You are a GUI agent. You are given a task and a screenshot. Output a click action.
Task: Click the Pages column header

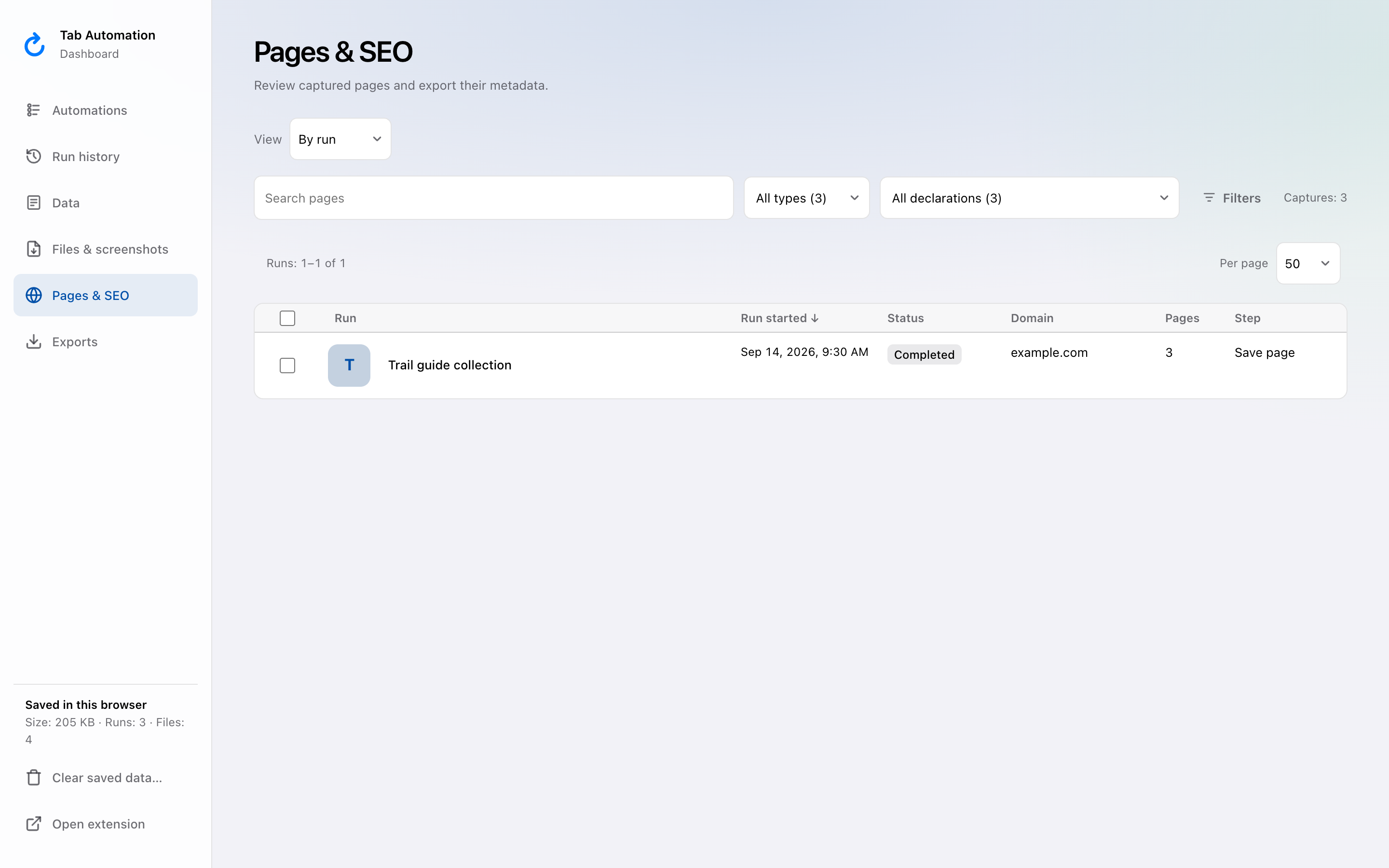1182,318
